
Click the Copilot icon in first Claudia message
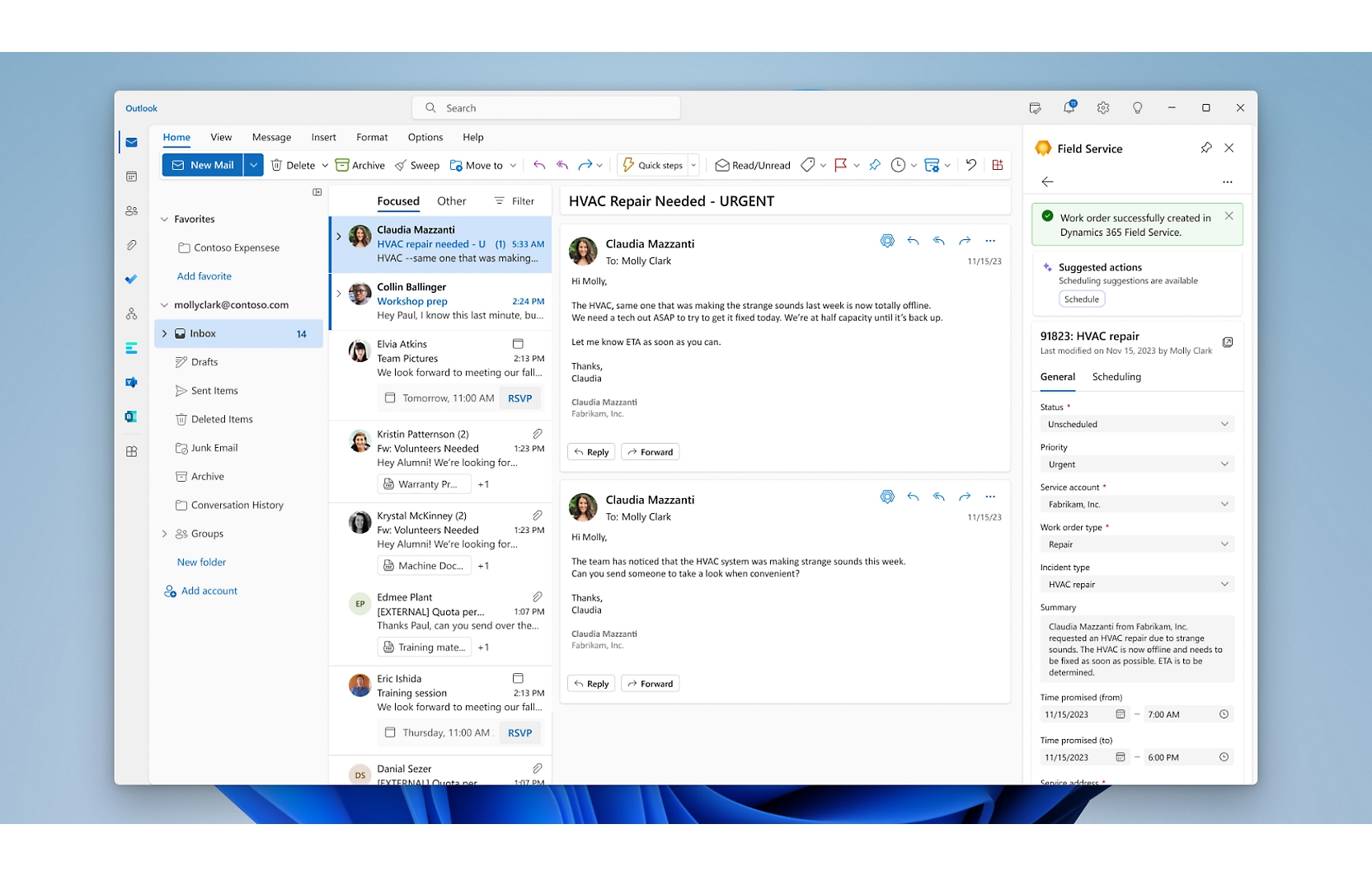(887, 241)
